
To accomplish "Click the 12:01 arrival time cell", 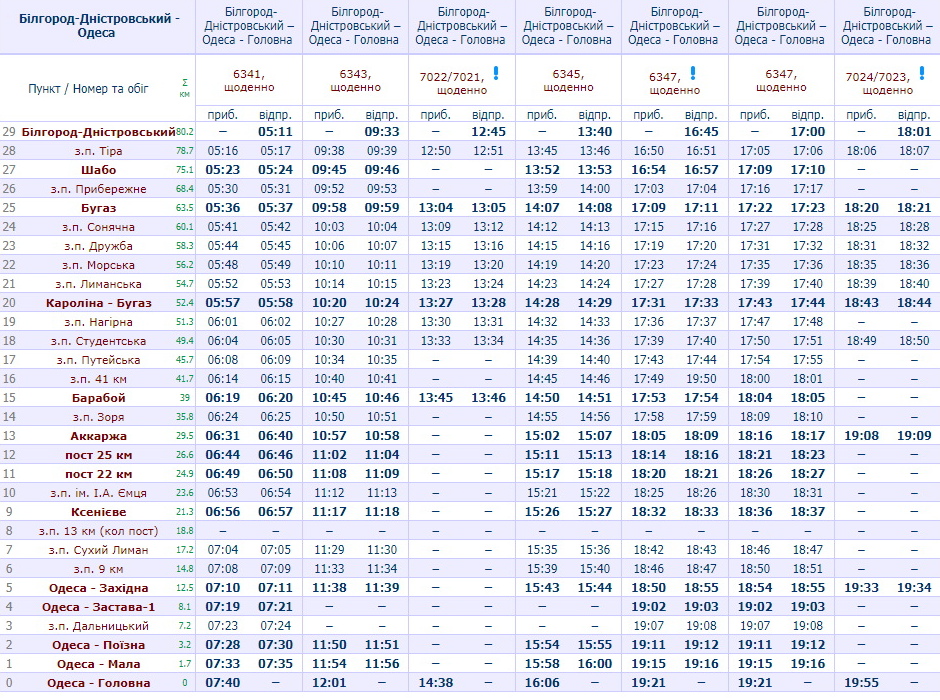I will (329, 684).
